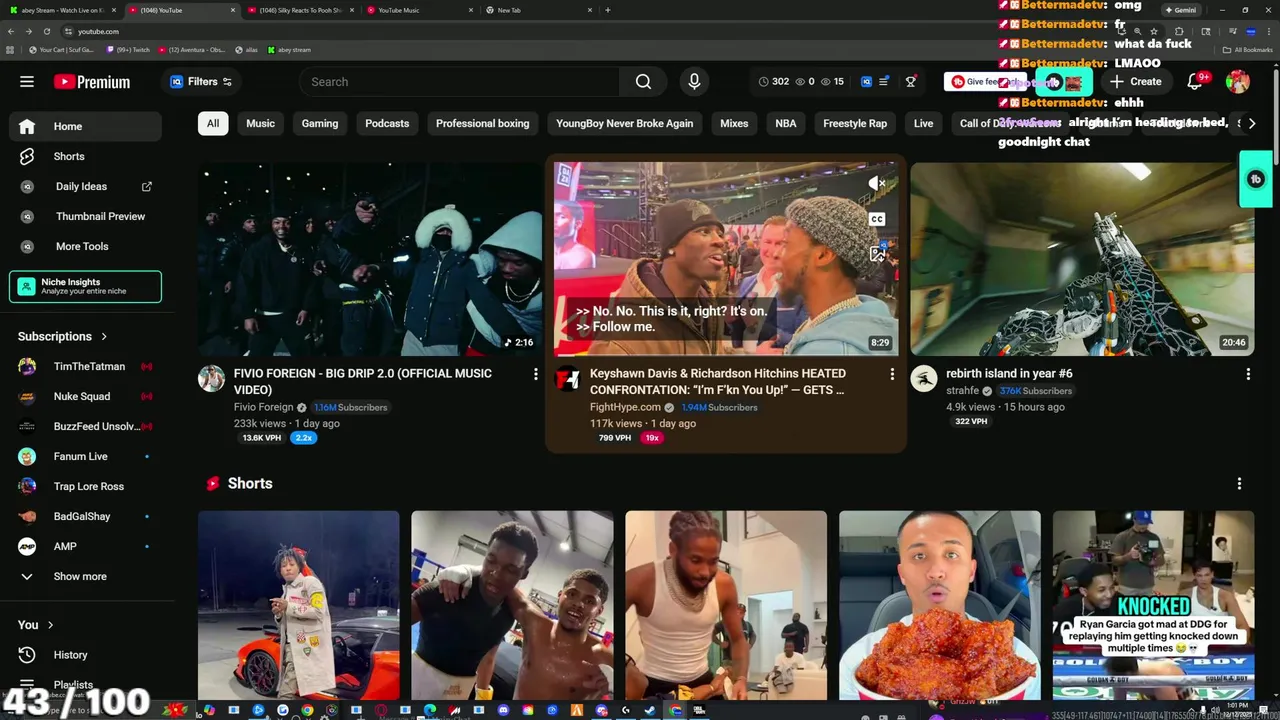
Task: Expand the Subscriptions section chevron
Action: pos(104,337)
